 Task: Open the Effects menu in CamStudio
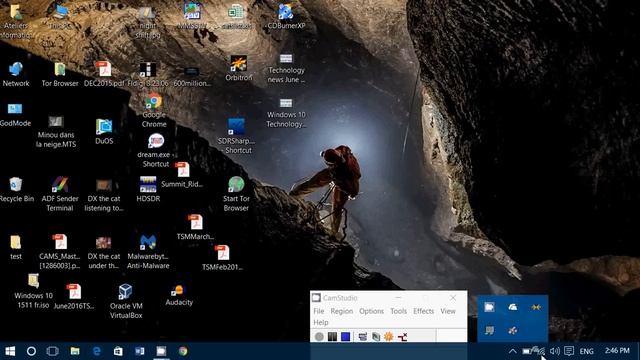pos(423,311)
